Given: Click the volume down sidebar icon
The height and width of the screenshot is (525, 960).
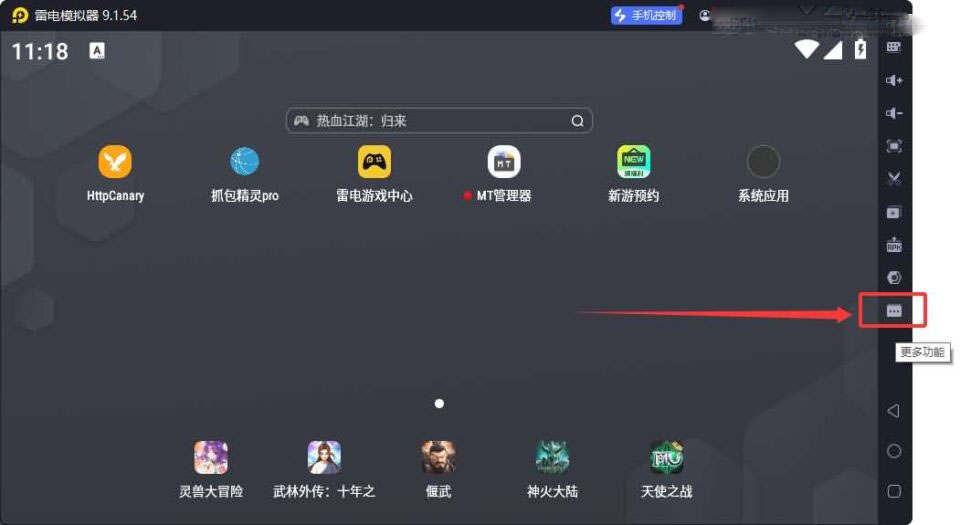Looking at the screenshot, I should (894, 113).
